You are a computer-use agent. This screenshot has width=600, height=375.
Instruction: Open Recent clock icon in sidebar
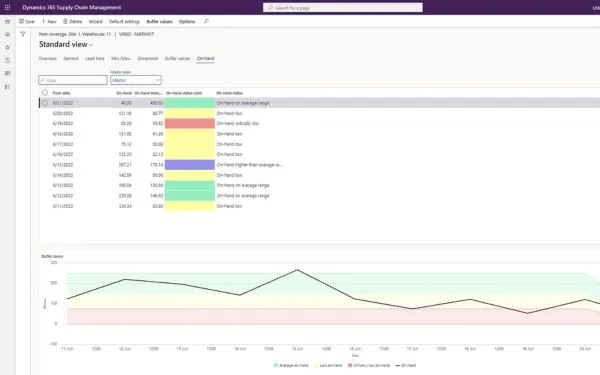7,60
